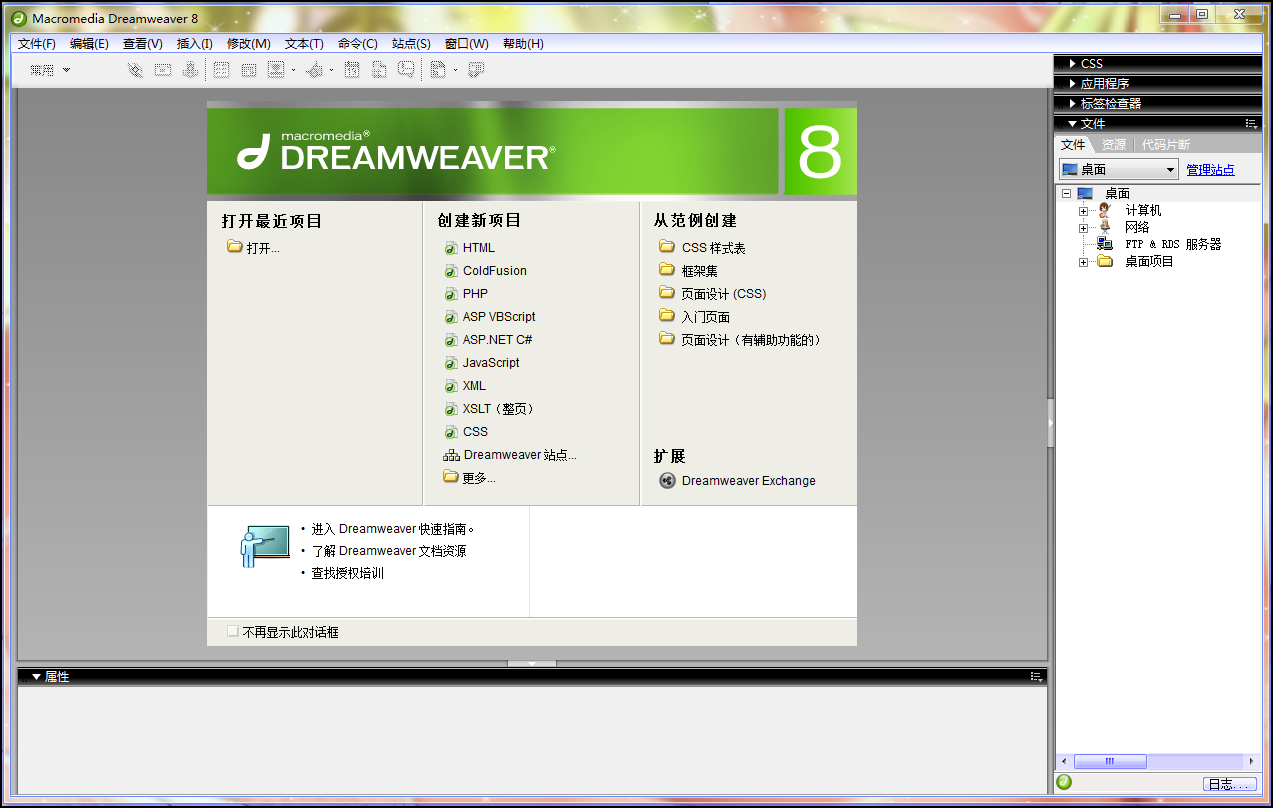Click the Named Anchor icon
This screenshot has height=808, width=1273.
click(x=190, y=70)
